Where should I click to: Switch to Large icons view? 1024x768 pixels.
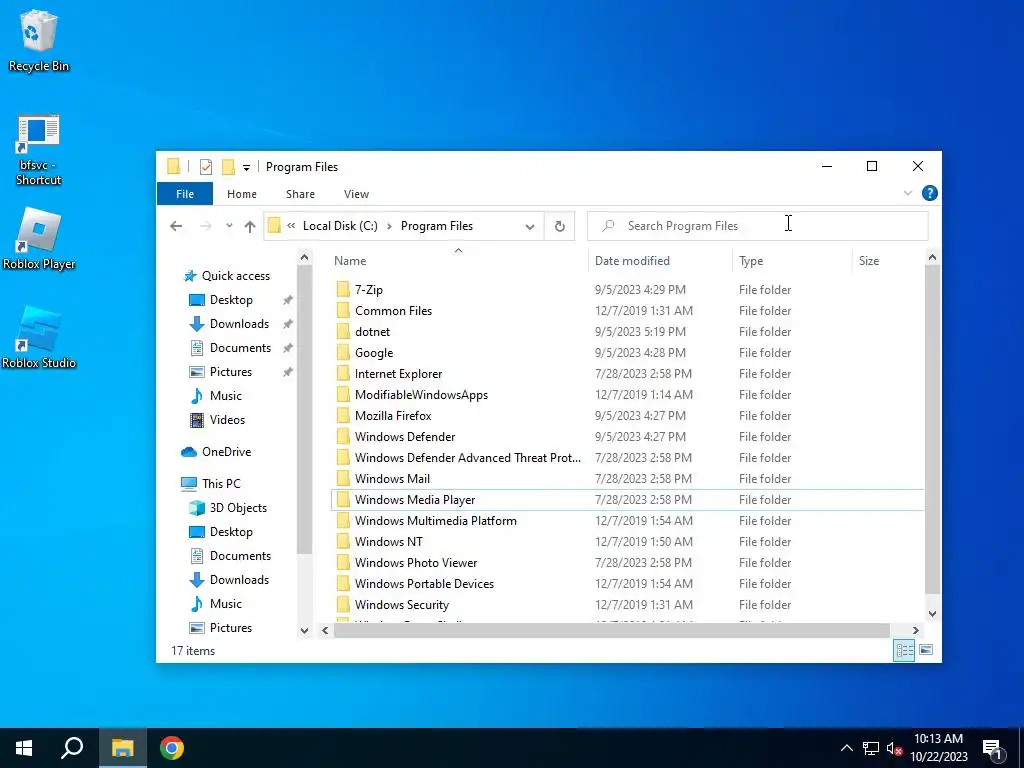click(926, 650)
